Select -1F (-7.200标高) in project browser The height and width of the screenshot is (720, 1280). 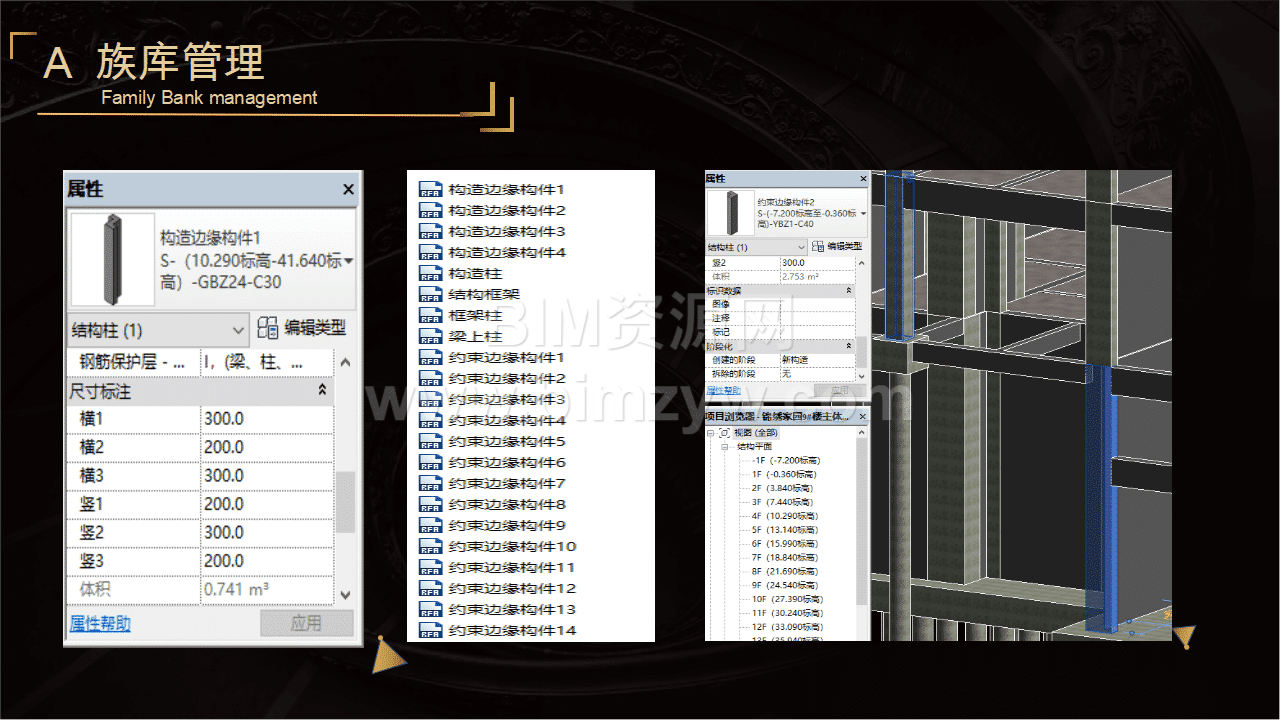785,460
